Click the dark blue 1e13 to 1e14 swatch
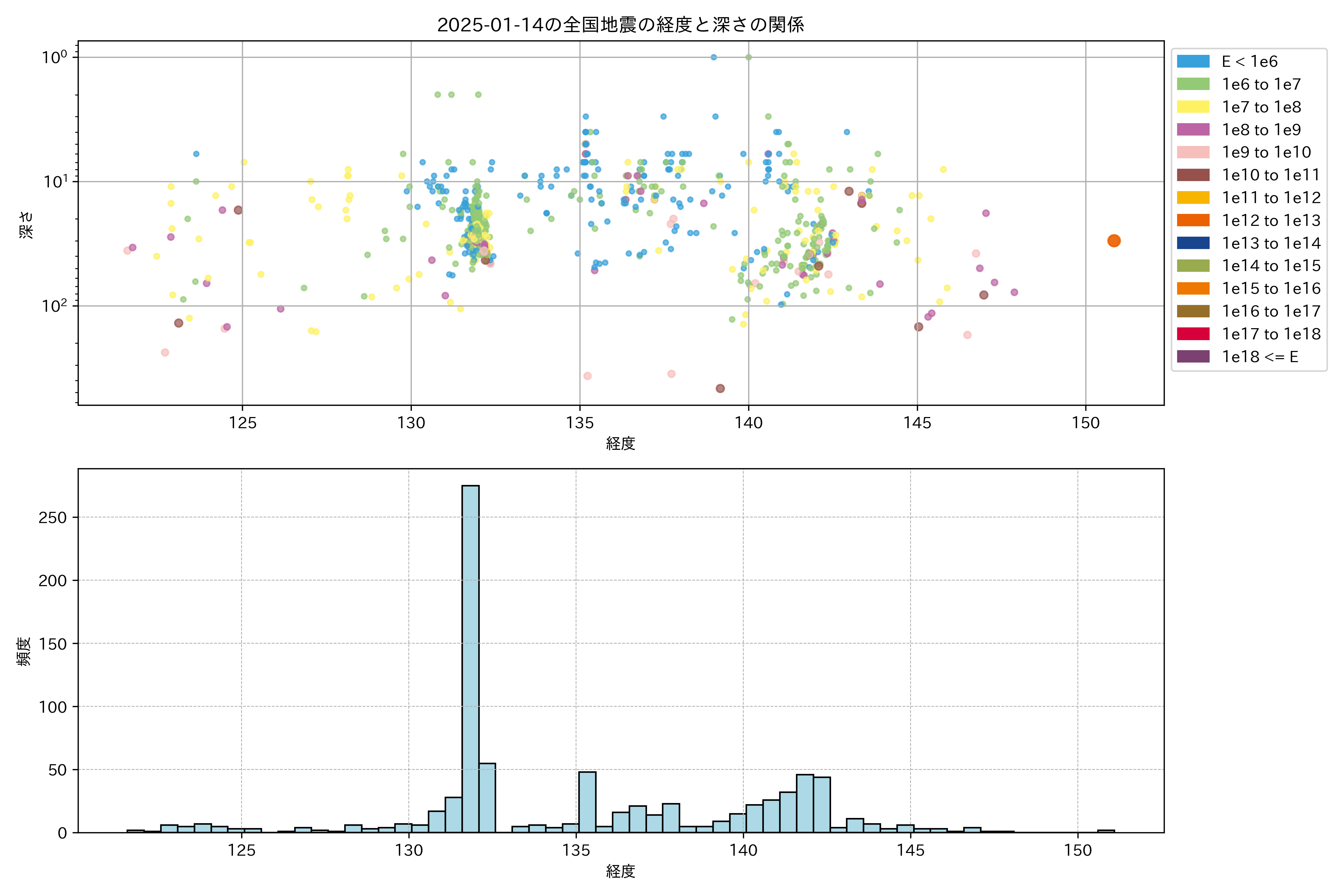The width and height of the screenshot is (1344, 896). [x=1193, y=243]
